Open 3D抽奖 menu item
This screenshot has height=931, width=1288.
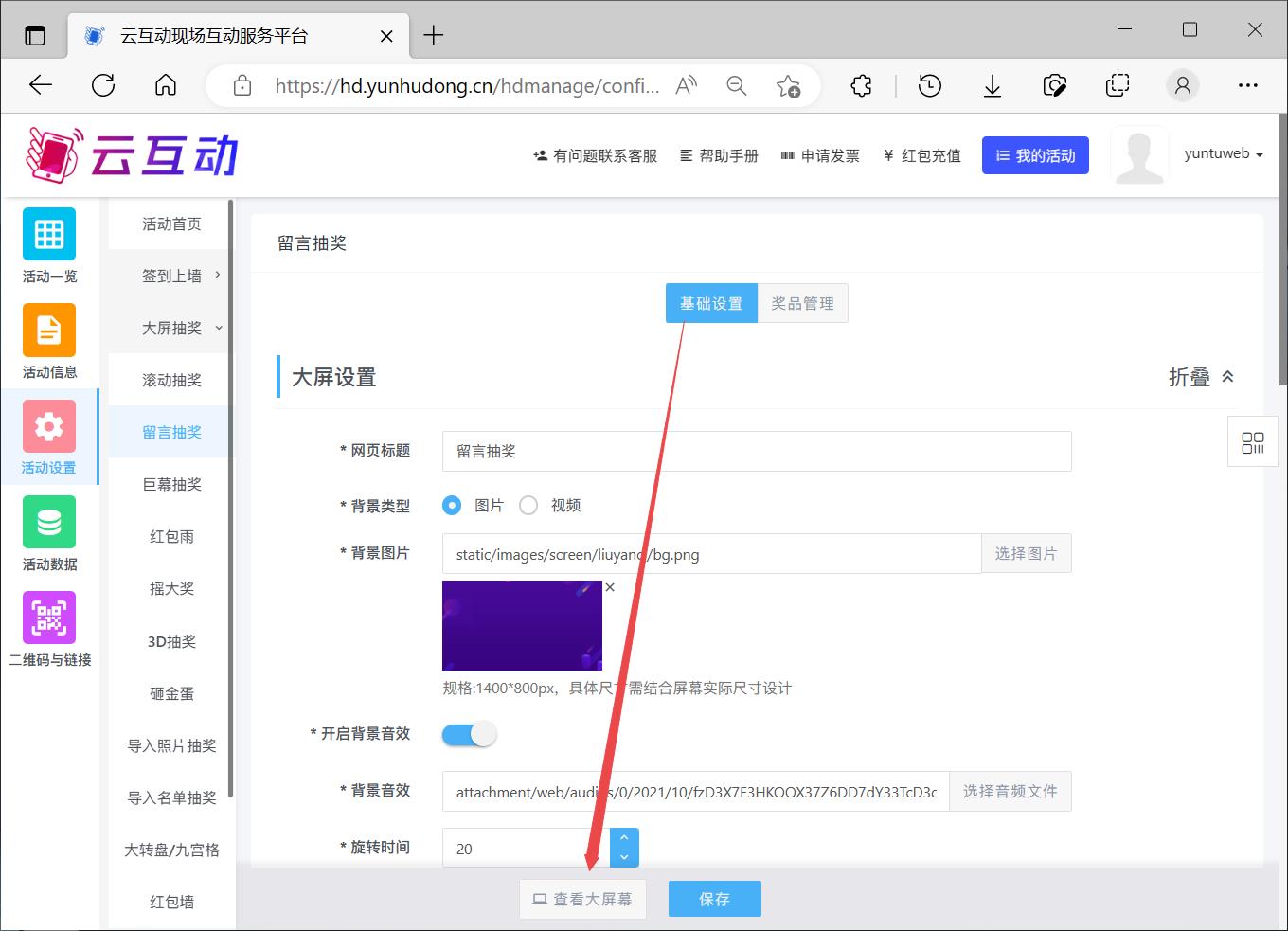tap(171, 641)
